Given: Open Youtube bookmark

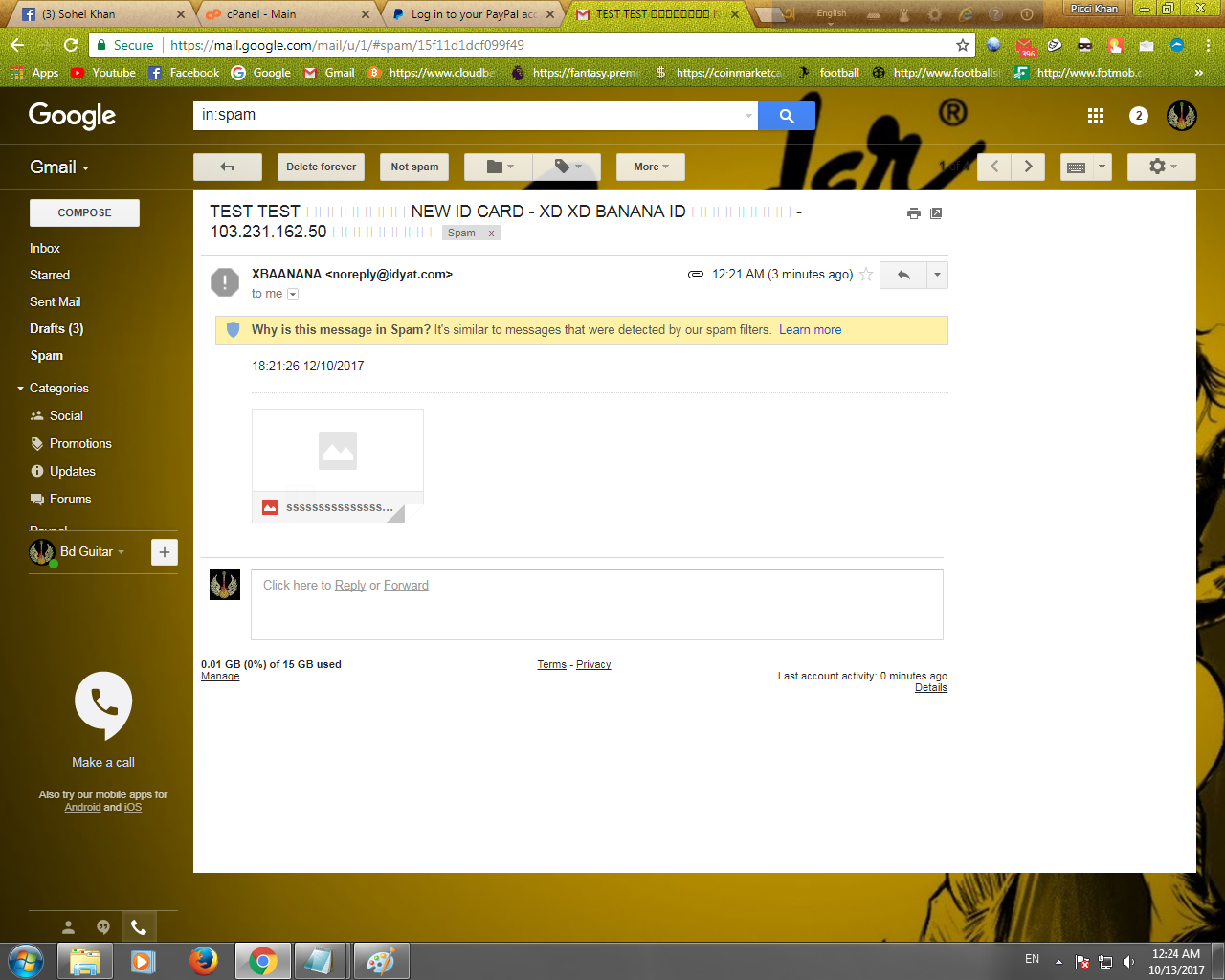Looking at the screenshot, I should pyautogui.click(x=103, y=73).
